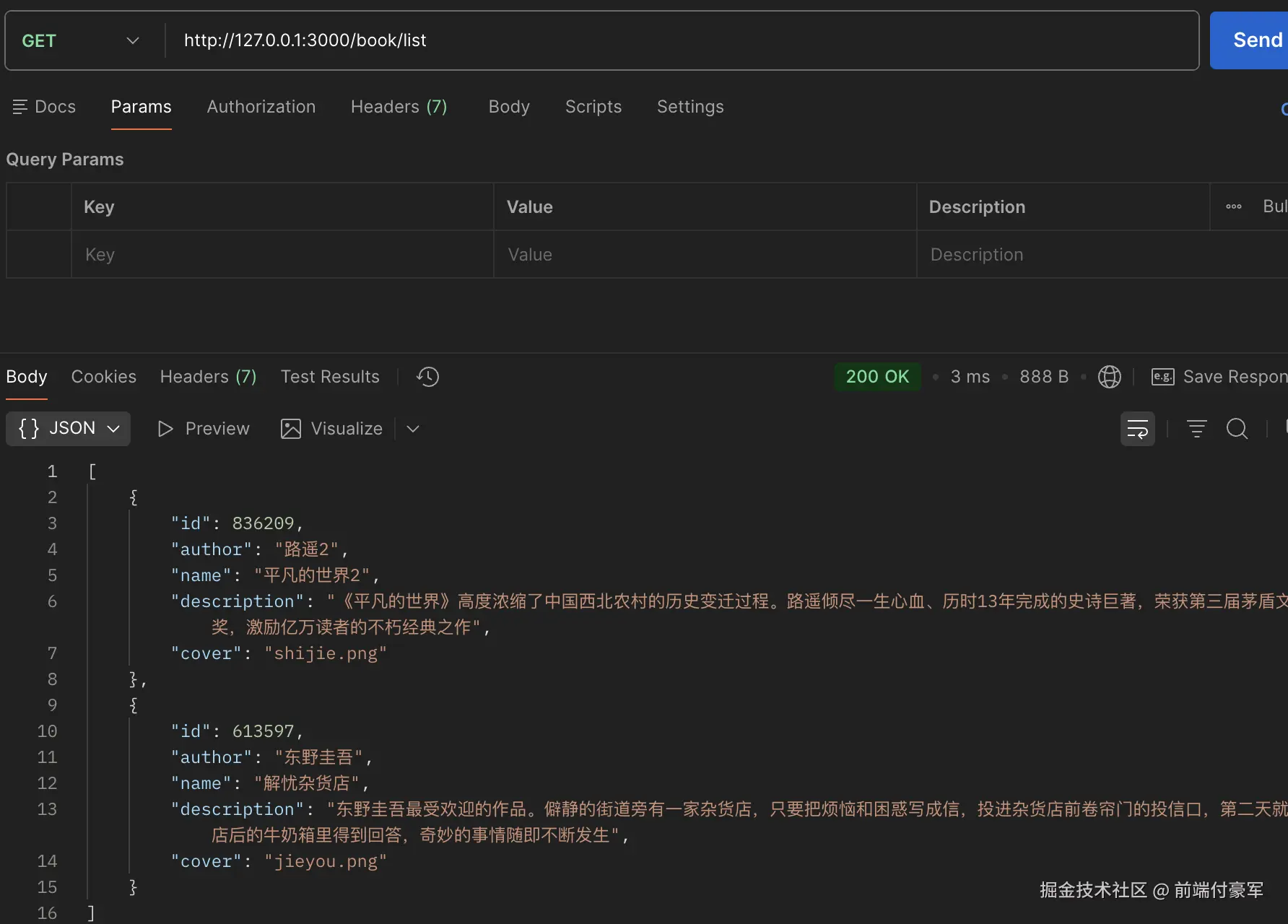Switch to Test Results tab
1288x924 pixels.
(330, 377)
